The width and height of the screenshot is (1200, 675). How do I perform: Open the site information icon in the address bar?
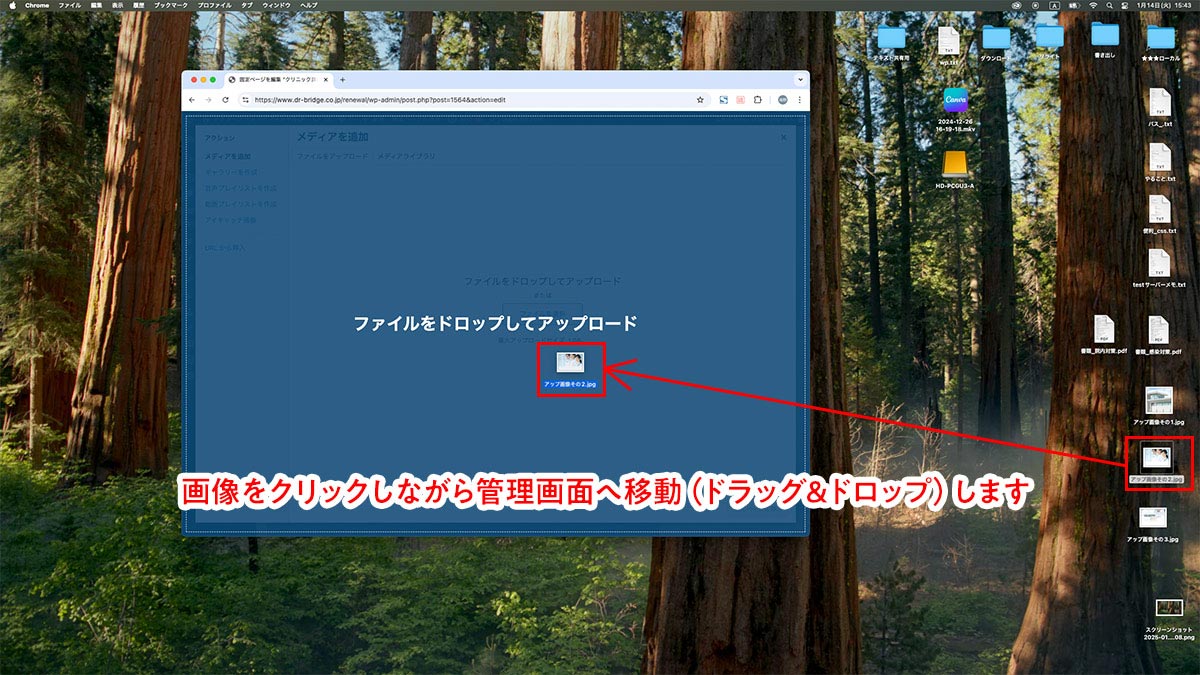click(x=246, y=100)
